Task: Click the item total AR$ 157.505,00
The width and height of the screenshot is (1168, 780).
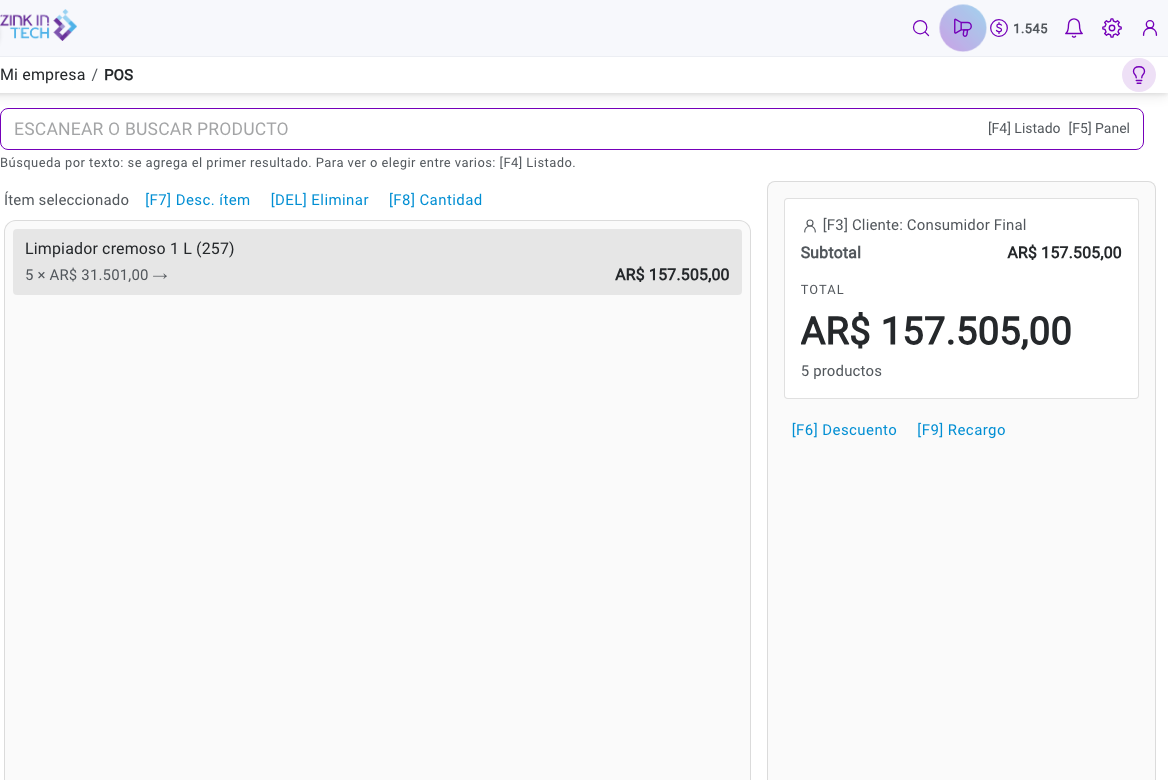Action: point(672,275)
